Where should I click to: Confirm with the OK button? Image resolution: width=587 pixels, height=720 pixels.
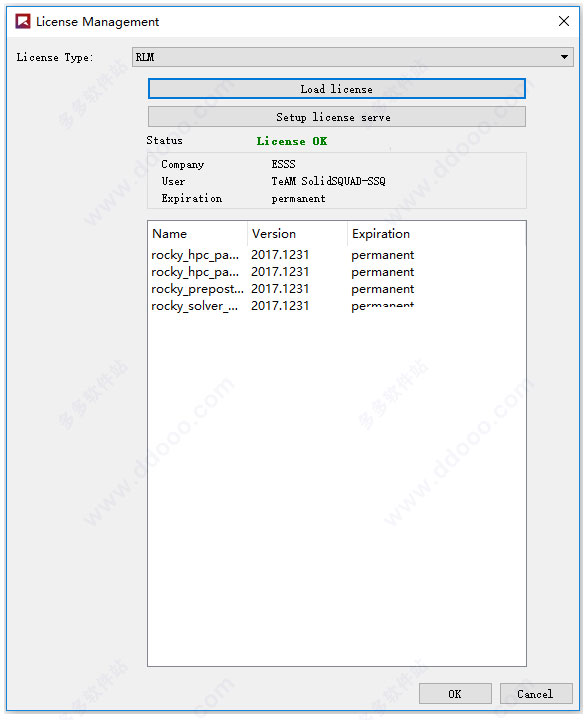(x=455, y=694)
